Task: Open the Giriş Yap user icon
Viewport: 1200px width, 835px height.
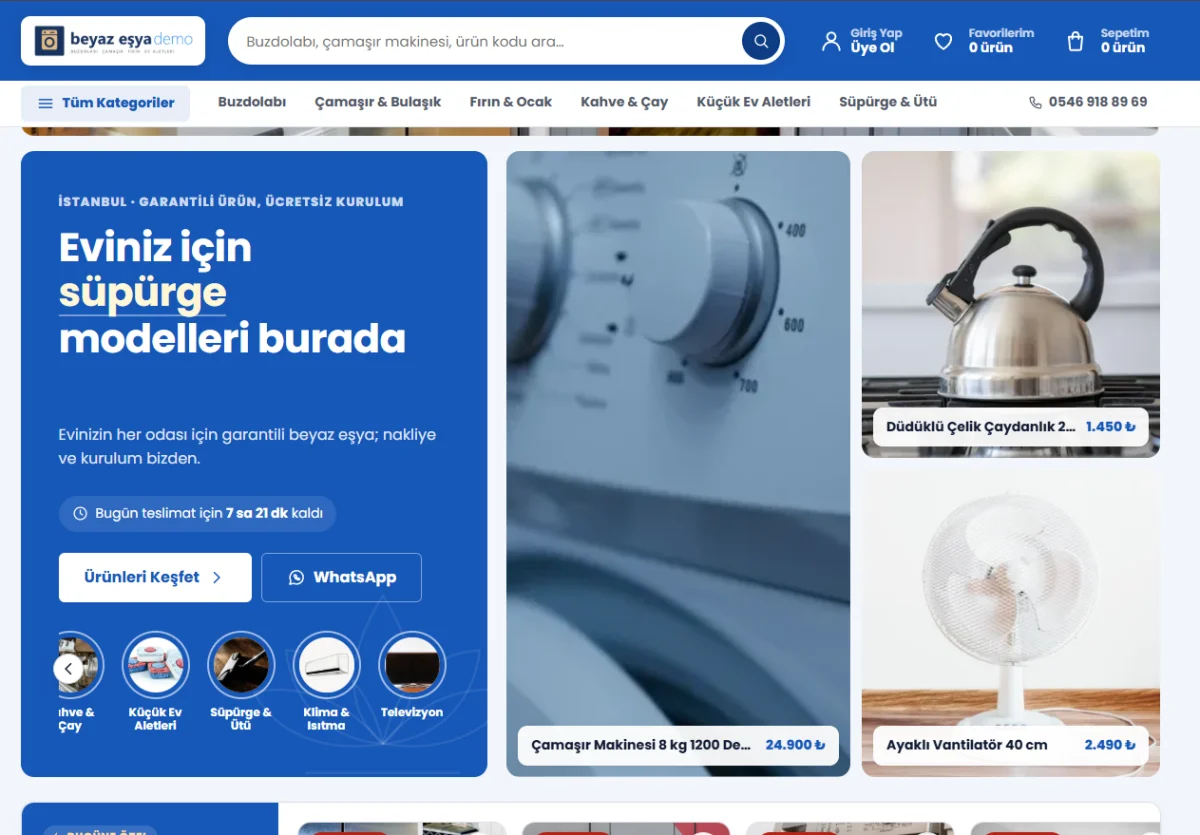Action: click(831, 41)
